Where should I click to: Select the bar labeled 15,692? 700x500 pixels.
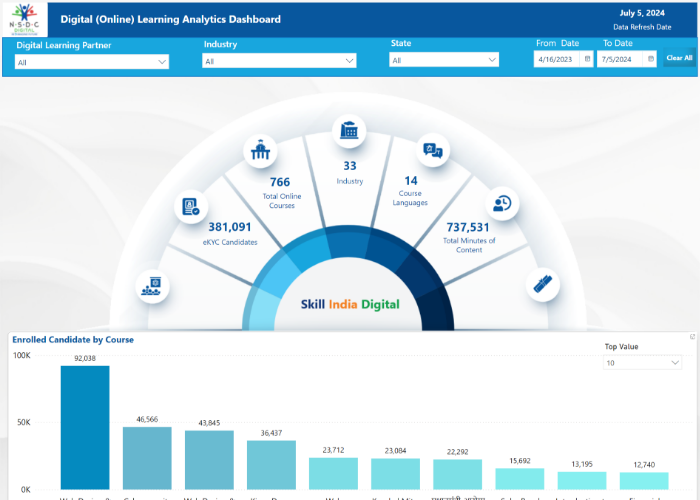(519, 479)
